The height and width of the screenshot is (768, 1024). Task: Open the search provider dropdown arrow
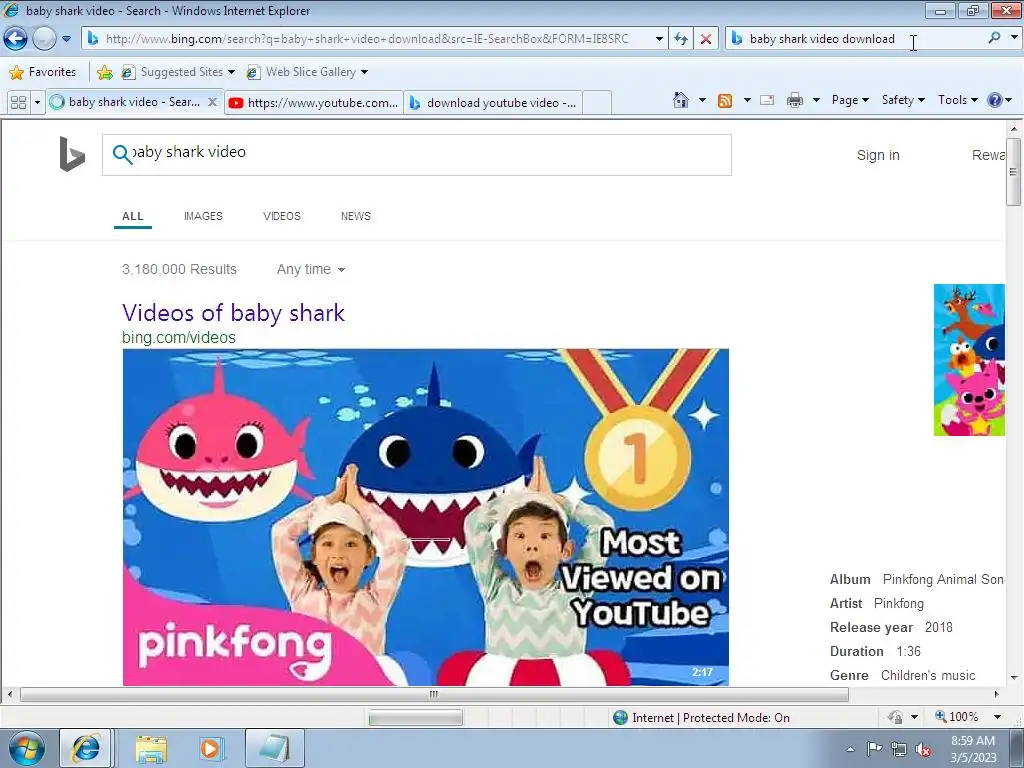click(x=1014, y=39)
